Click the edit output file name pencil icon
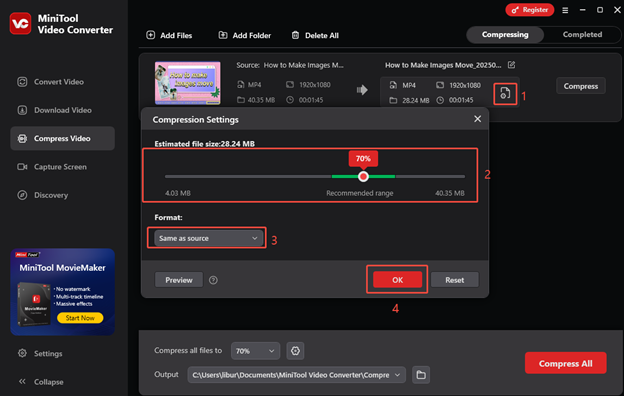 511,64
